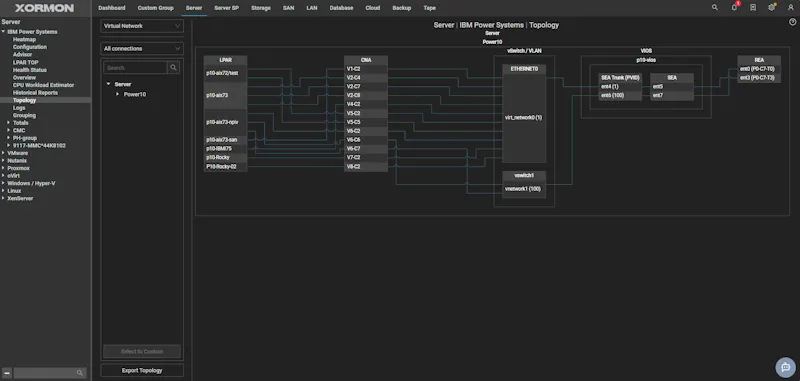Switch to the Storage tab
Screen dimensions: 800x381
click(261, 8)
